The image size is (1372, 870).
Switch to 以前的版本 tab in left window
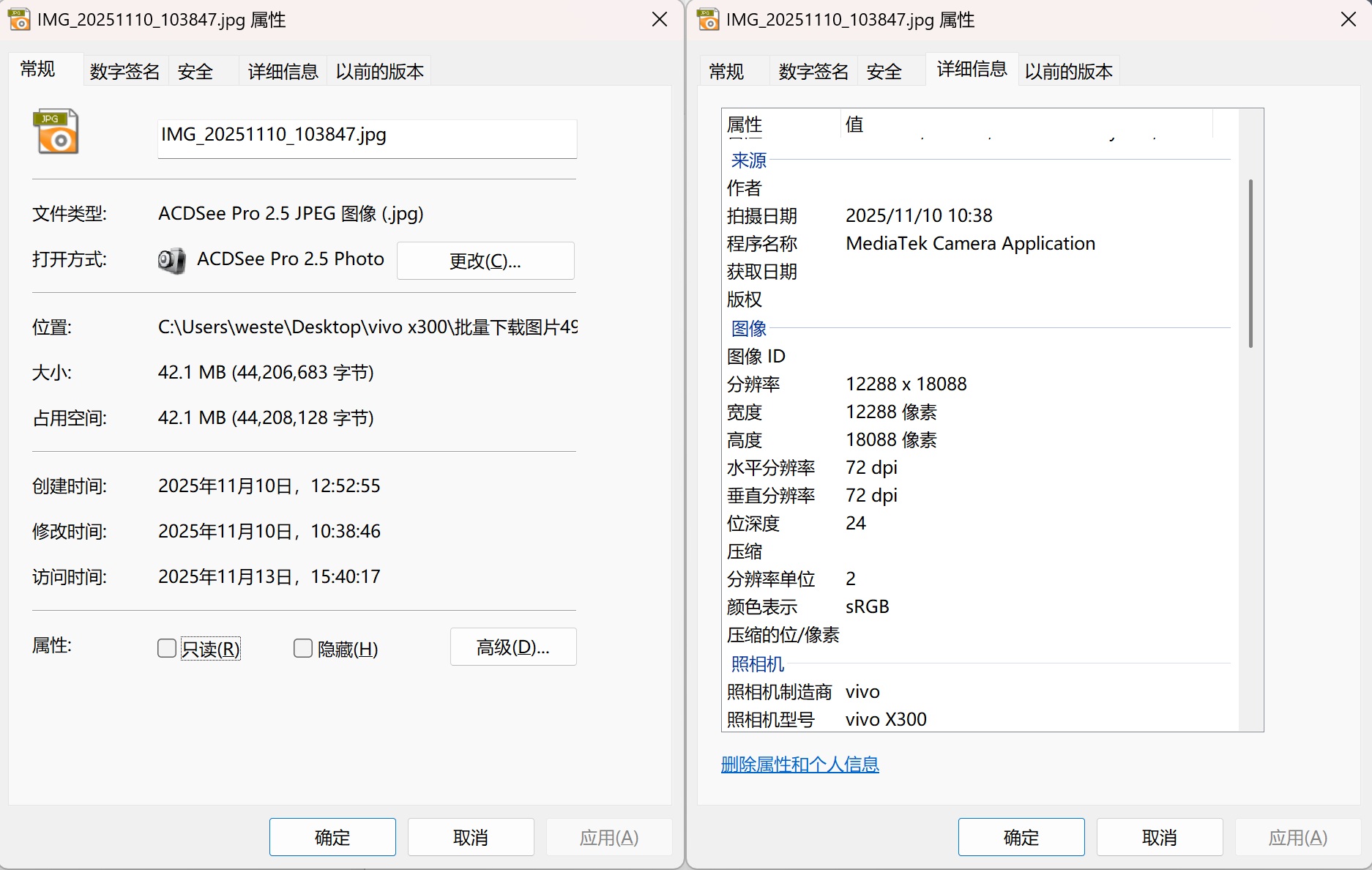[380, 71]
